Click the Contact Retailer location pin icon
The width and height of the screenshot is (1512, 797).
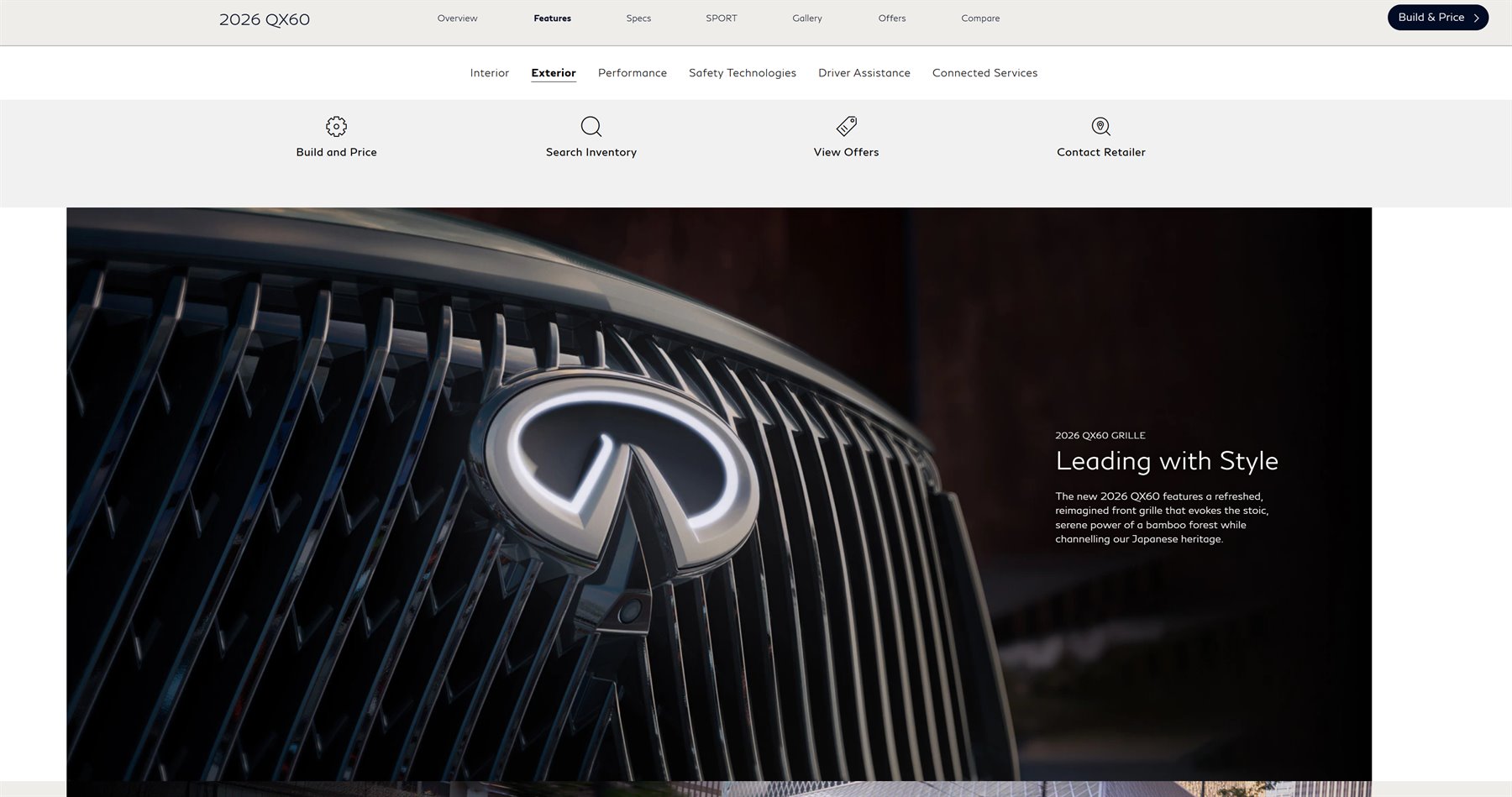(x=1100, y=126)
